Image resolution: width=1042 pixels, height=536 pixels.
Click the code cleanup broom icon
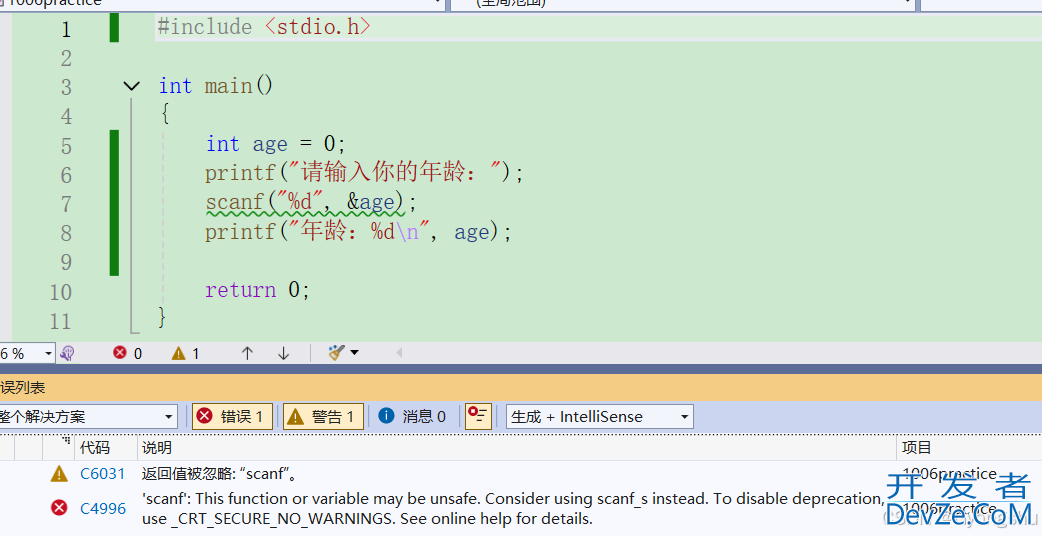pyautogui.click(x=336, y=353)
